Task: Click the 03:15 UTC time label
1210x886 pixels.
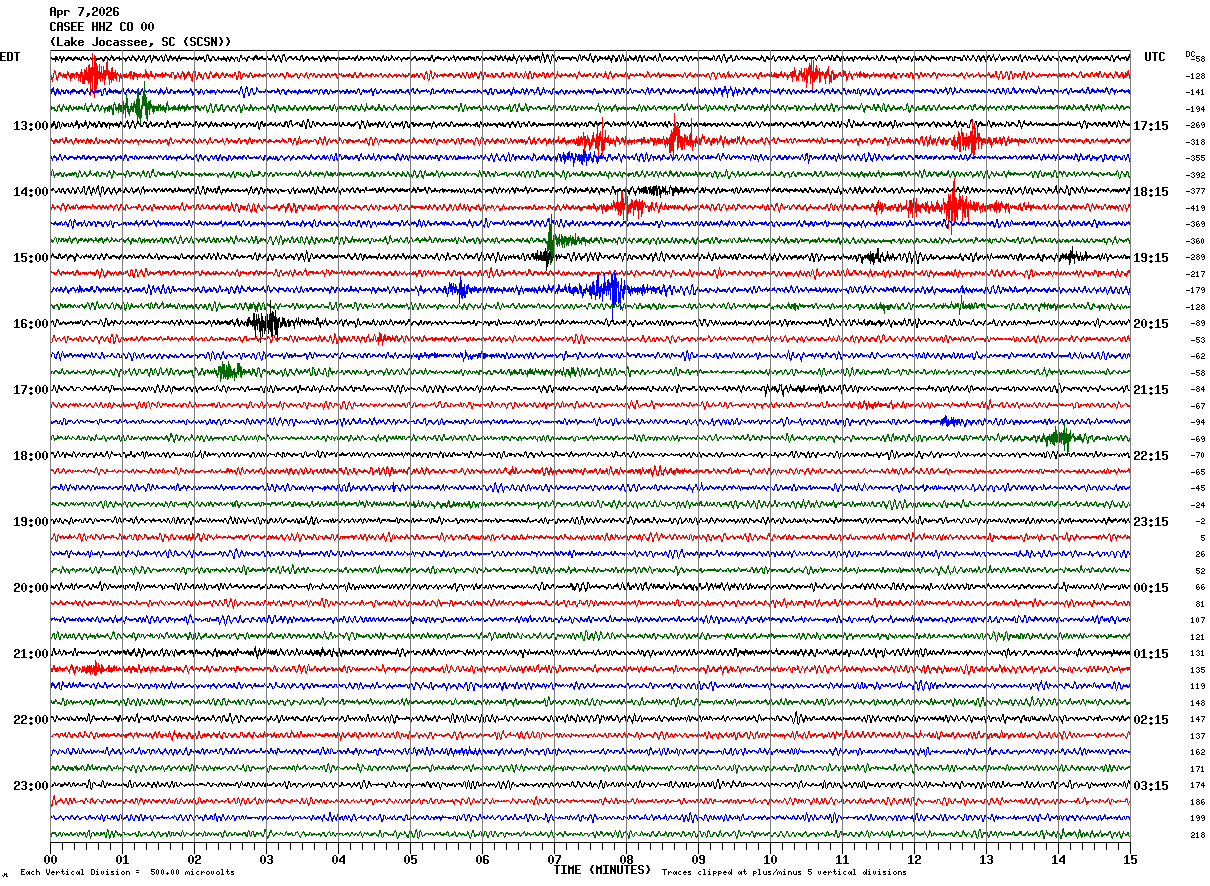Action: click(x=1151, y=786)
